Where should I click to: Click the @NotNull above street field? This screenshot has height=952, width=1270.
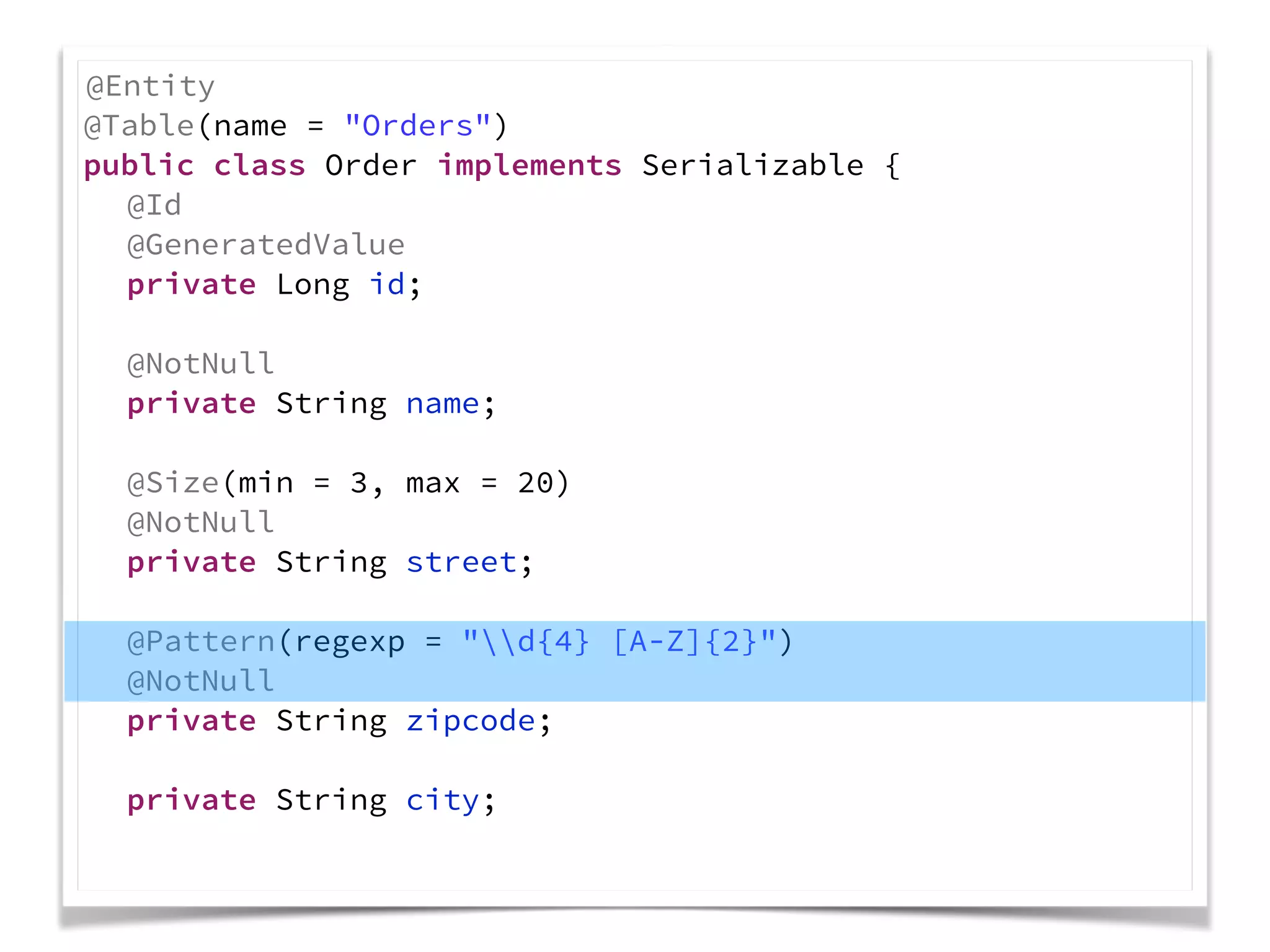[200, 522]
